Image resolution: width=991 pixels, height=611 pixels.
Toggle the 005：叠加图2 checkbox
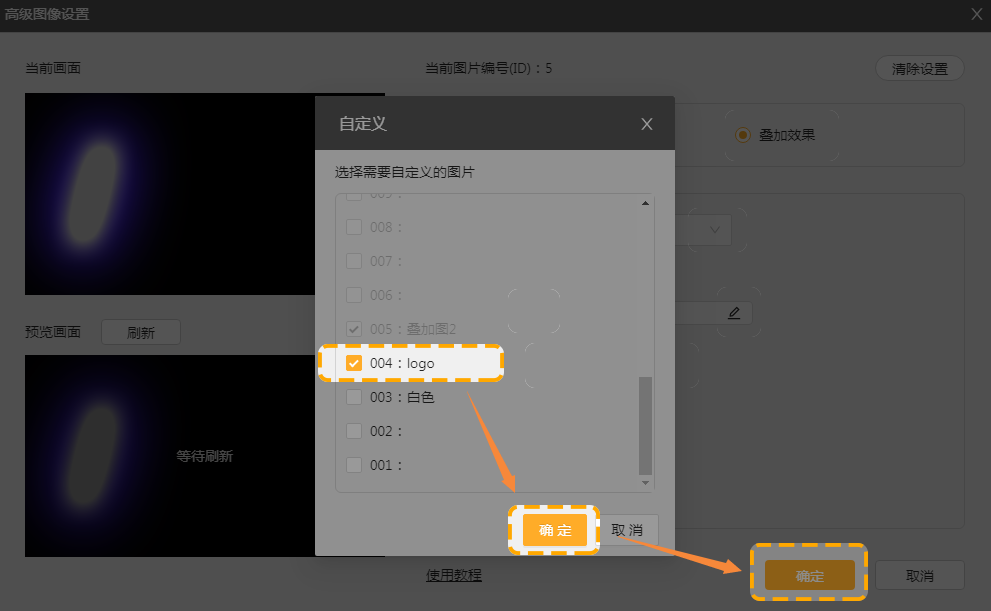(354, 329)
